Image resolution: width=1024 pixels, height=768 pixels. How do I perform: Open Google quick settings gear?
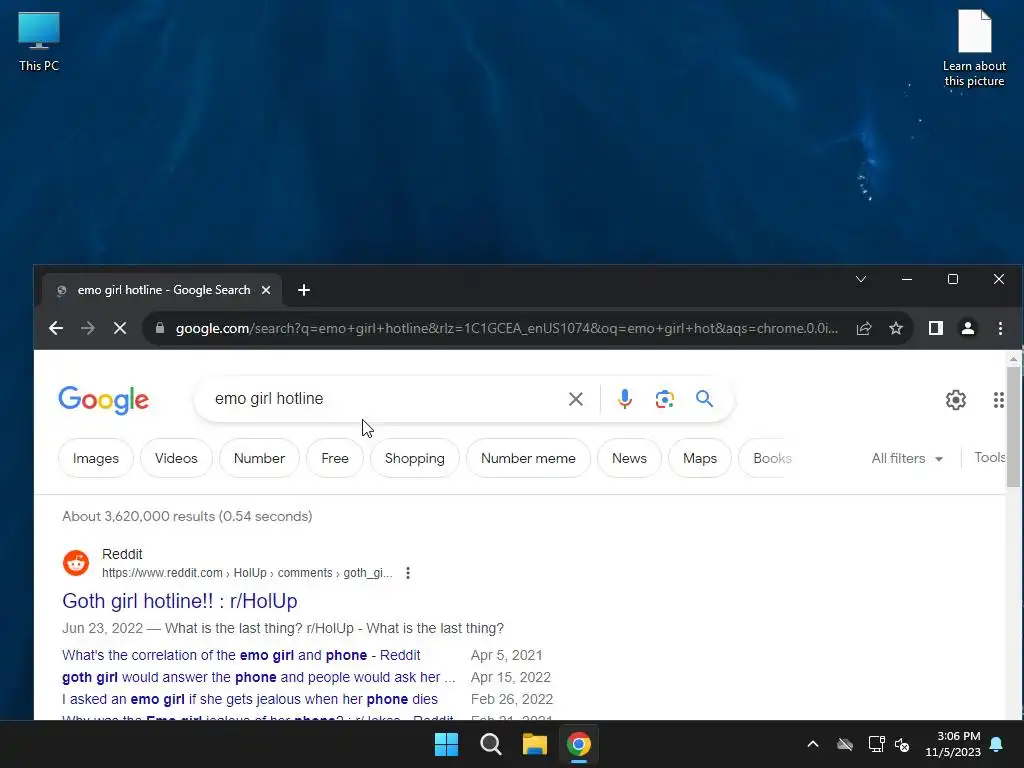[x=955, y=400]
